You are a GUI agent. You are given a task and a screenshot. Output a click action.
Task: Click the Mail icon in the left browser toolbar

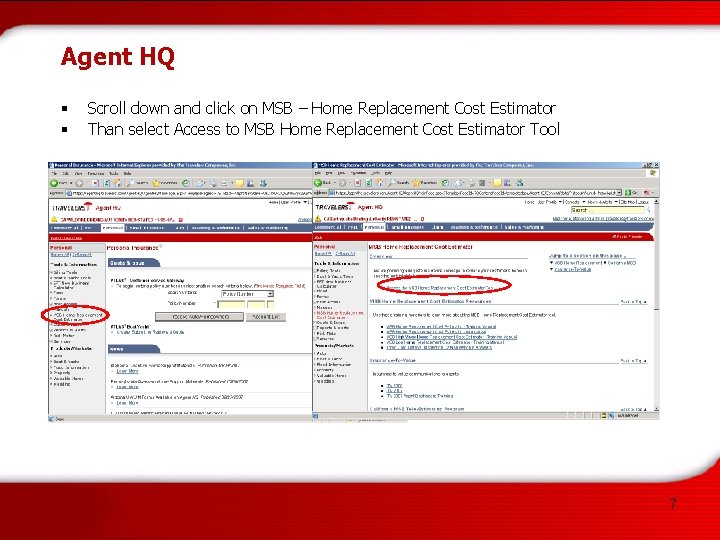[x=200, y=183]
